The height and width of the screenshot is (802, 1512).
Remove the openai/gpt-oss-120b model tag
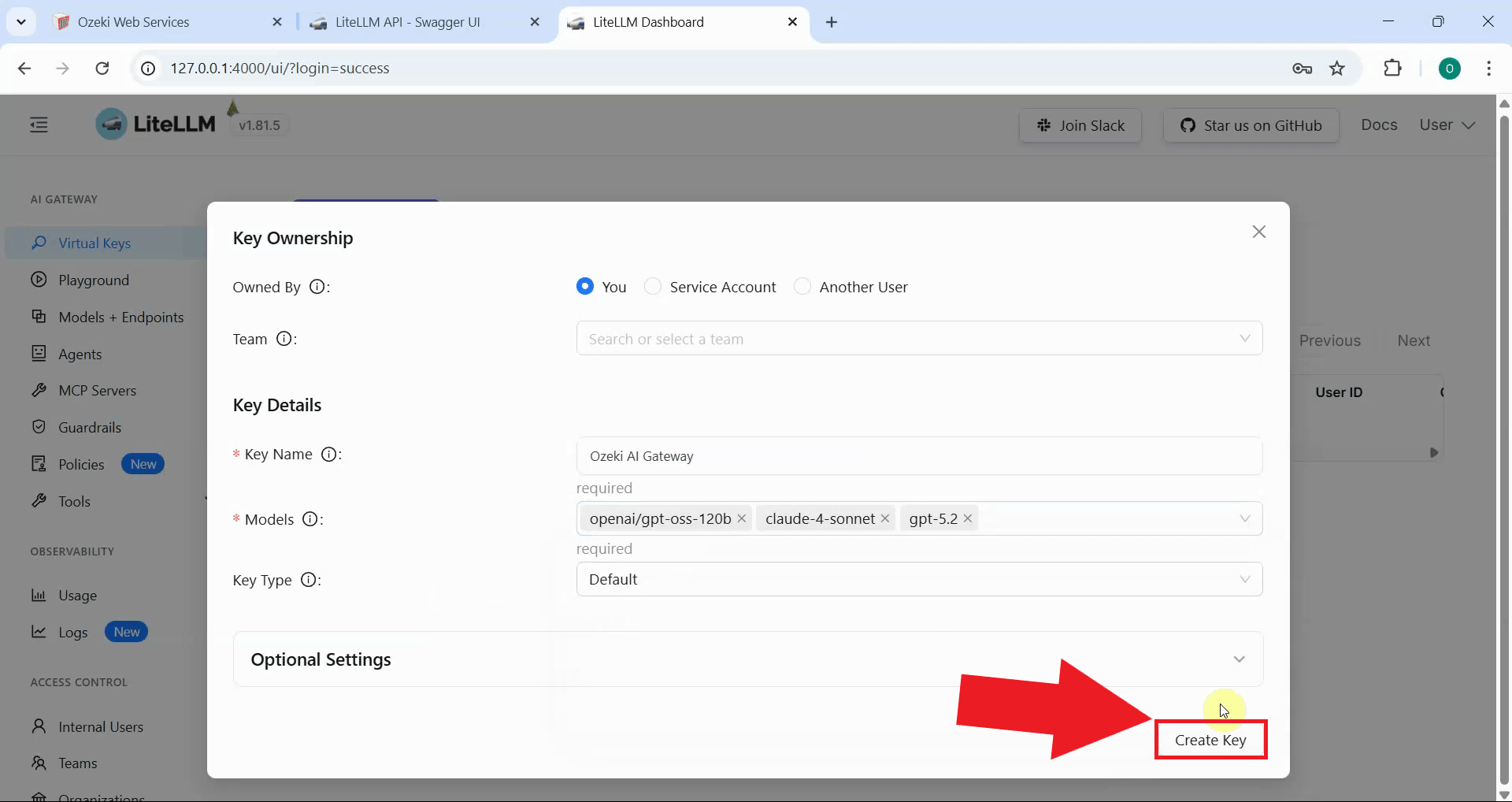pos(741,518)
